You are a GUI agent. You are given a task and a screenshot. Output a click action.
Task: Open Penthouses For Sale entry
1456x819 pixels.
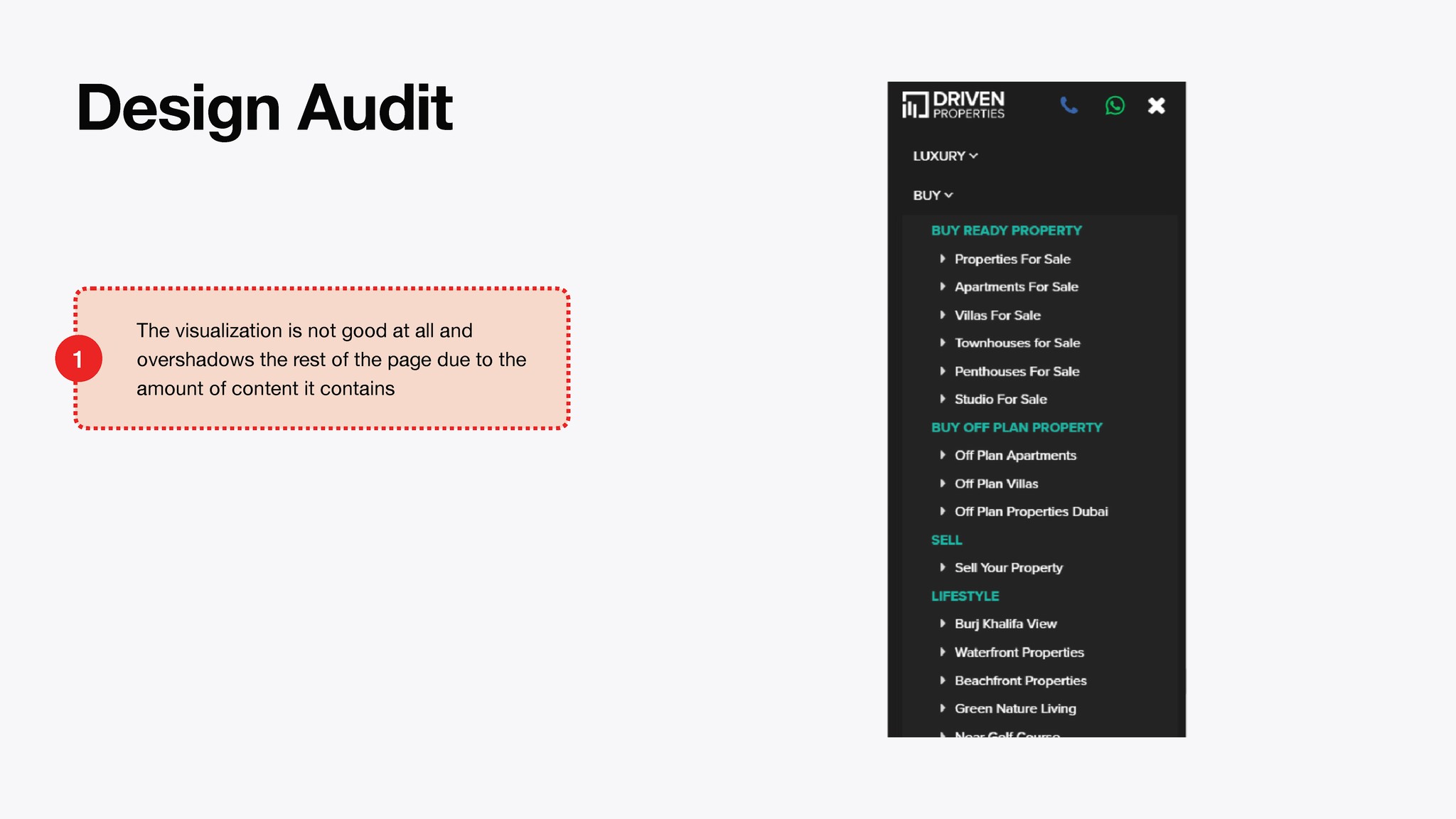1017,371
